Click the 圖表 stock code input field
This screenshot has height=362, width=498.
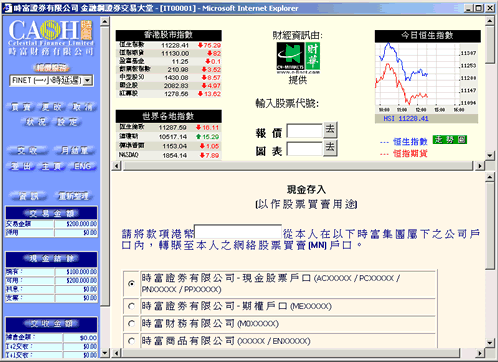click(305, 149)
